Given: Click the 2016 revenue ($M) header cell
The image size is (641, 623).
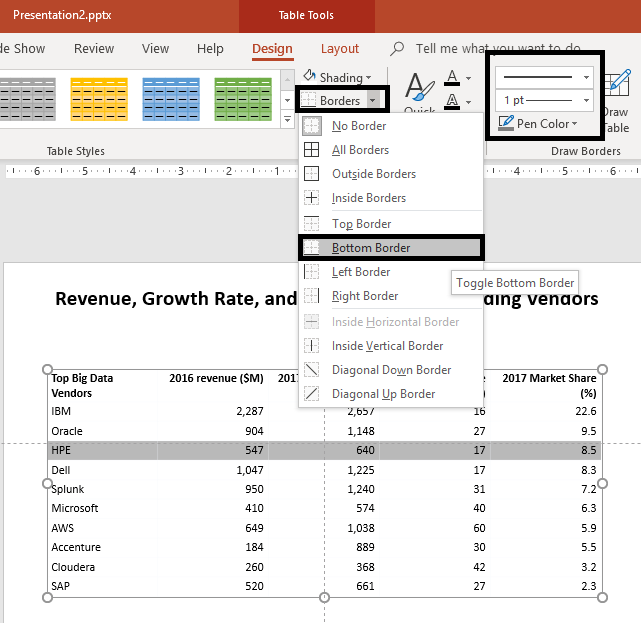Looking at the screenshot, I should click(213, 385).
